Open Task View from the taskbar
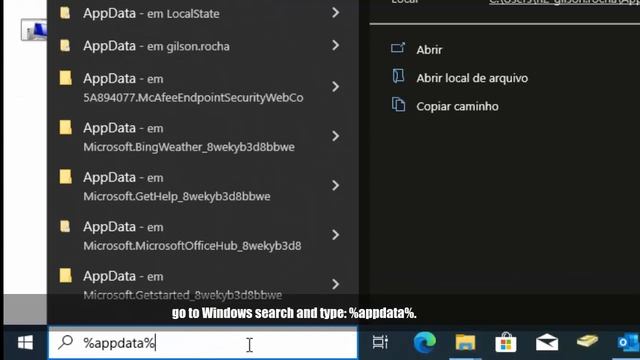This screenshot has height=360, width=640. pos(380,342)
